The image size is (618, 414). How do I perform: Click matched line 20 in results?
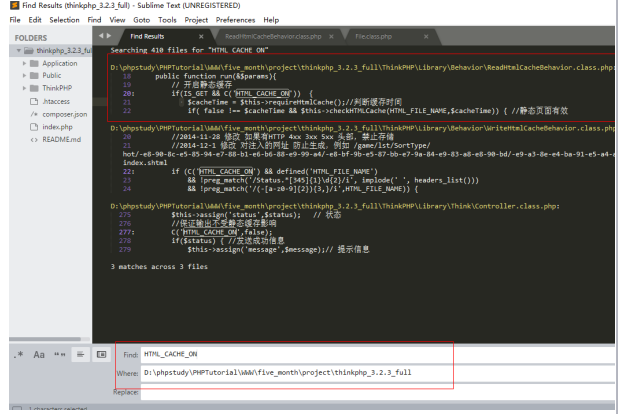coord(218,93)
